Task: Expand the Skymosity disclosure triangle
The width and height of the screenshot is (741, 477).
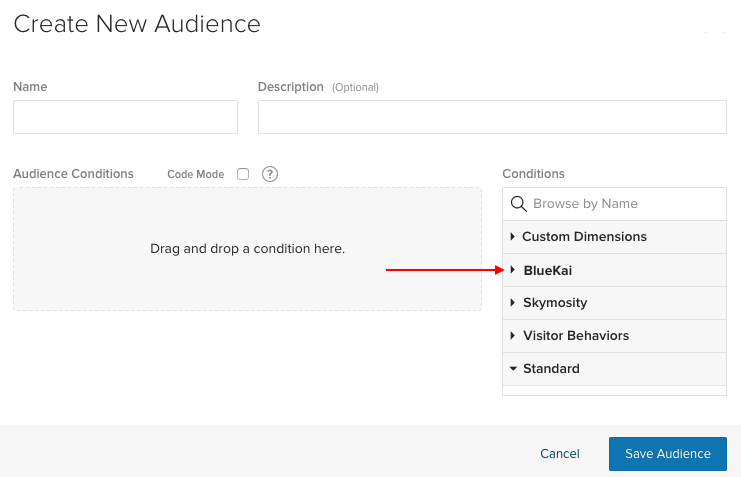Action: [512, 303]
